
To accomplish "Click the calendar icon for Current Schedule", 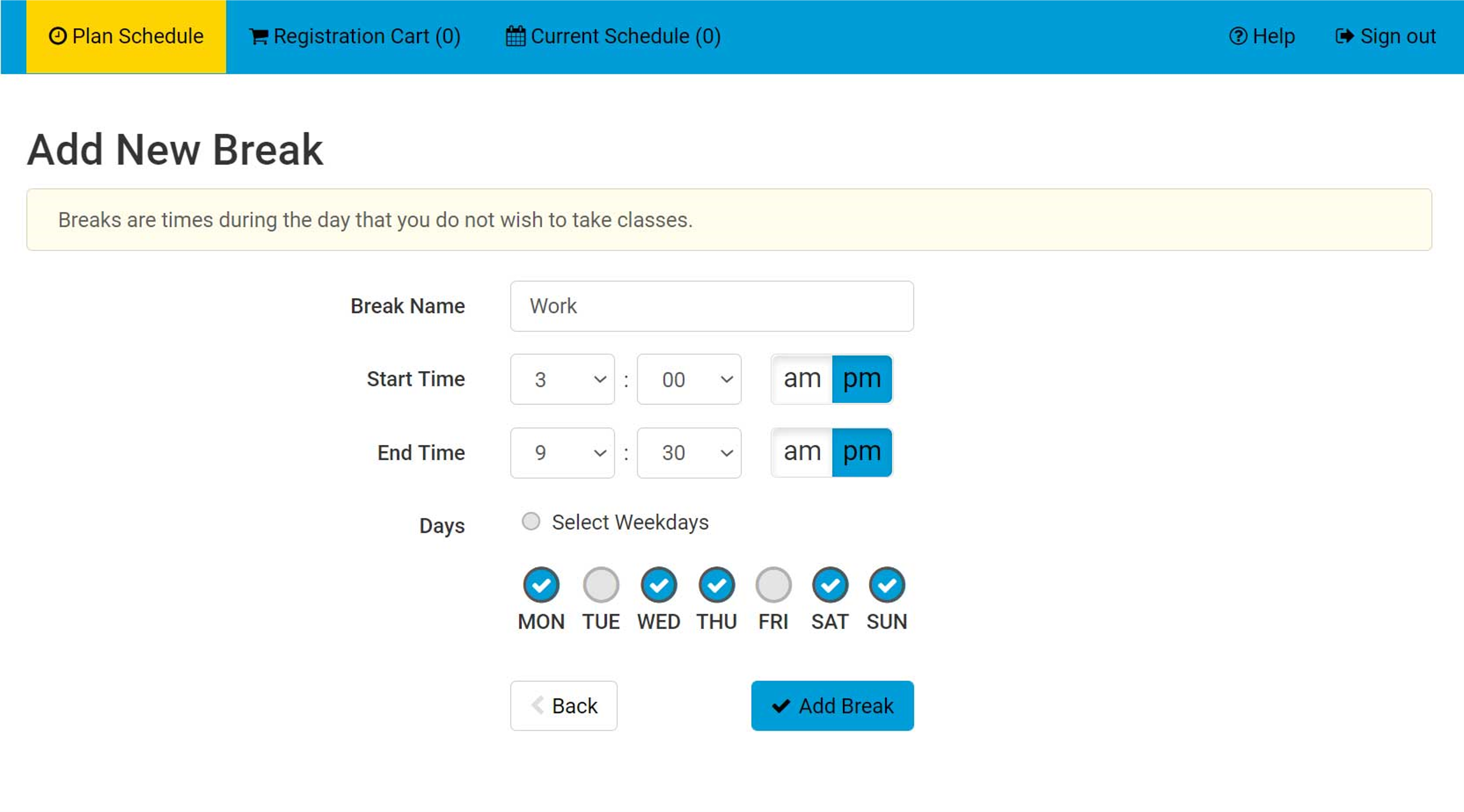I will click(515, 36).
